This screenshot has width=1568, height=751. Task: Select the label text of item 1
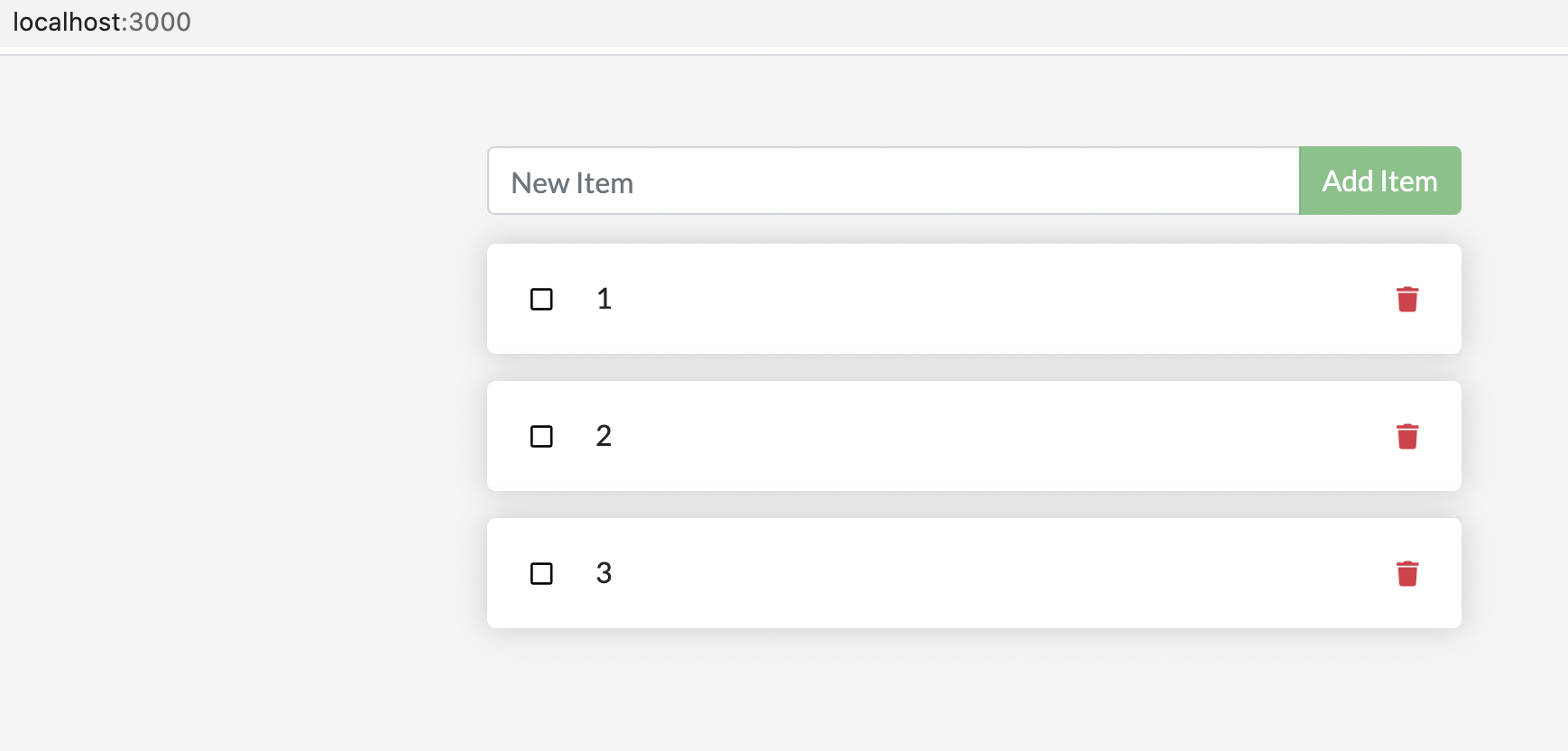pos(604,299)
